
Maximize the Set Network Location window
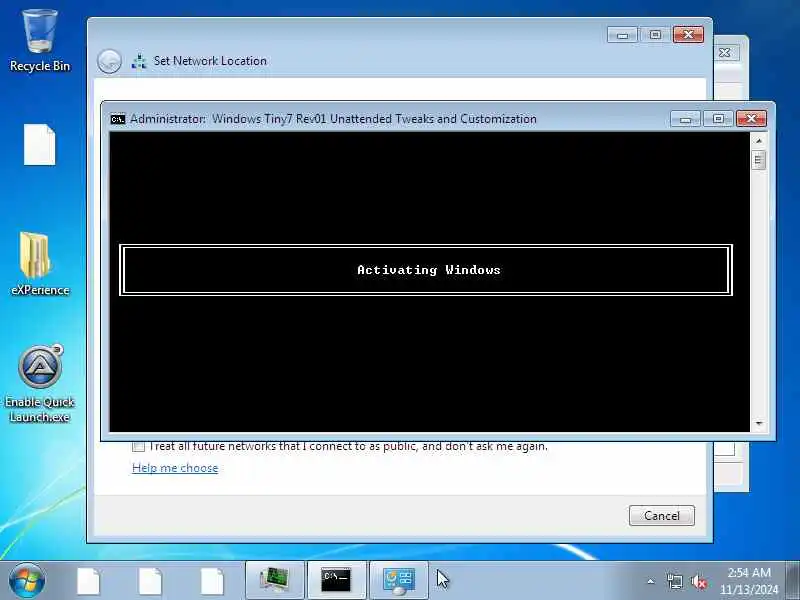(655, 35)
